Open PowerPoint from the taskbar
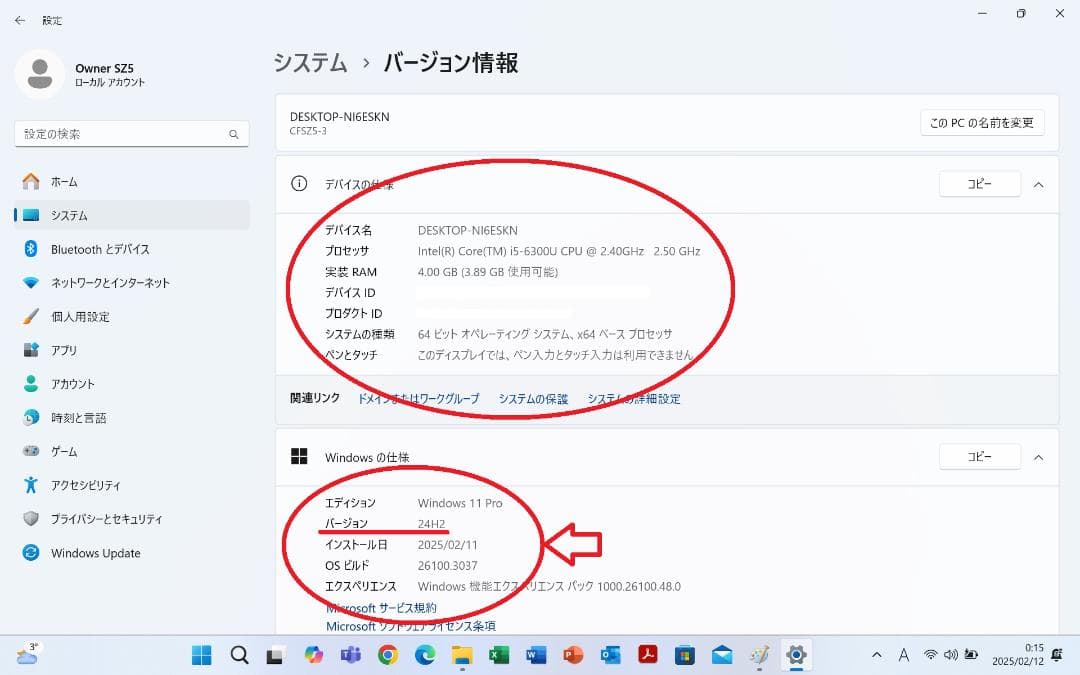Viewport: 1080px width, 675px height. pyautogui.click(x=572, y=655)
